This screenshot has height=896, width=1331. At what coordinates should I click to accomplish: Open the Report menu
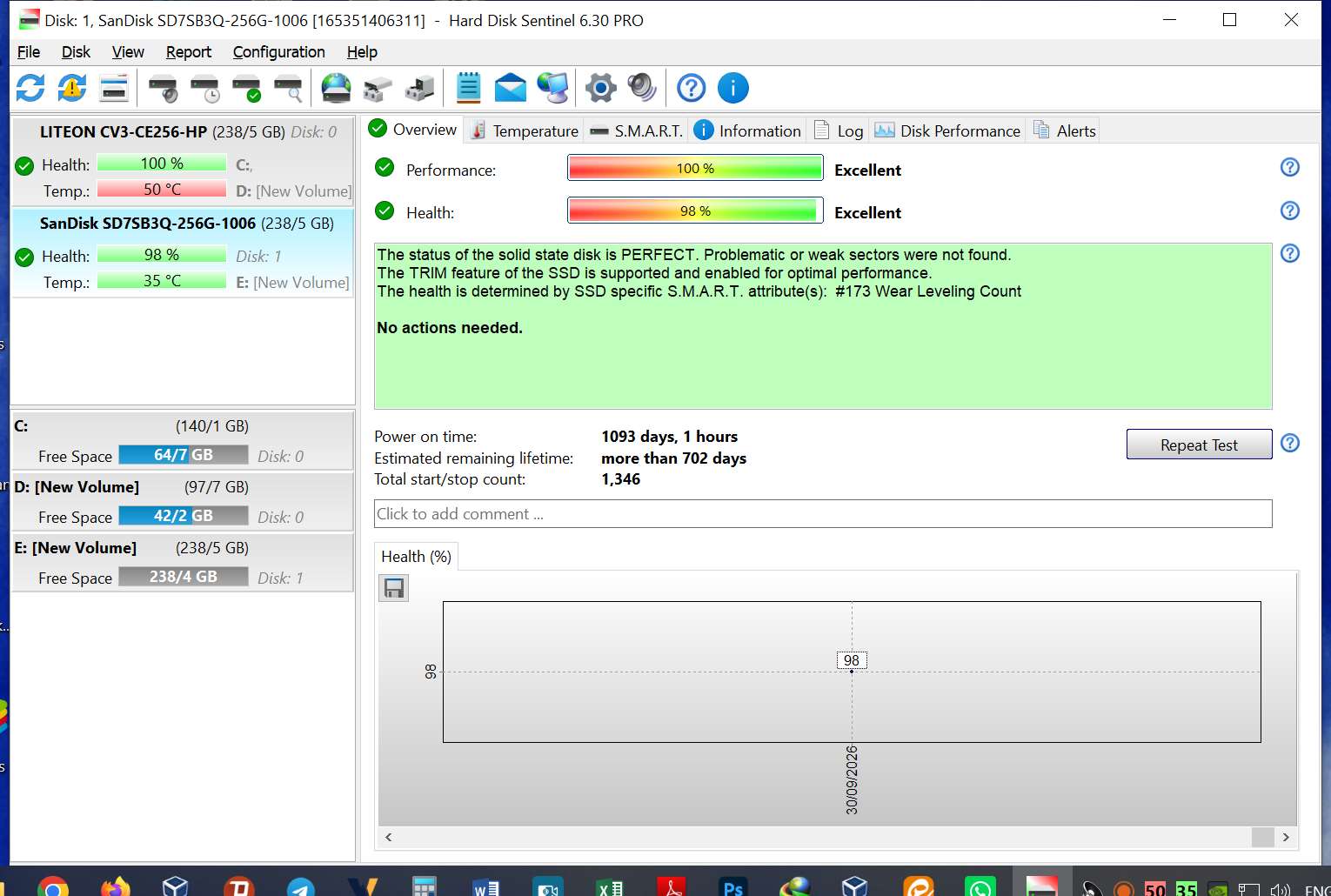(189, 52)
